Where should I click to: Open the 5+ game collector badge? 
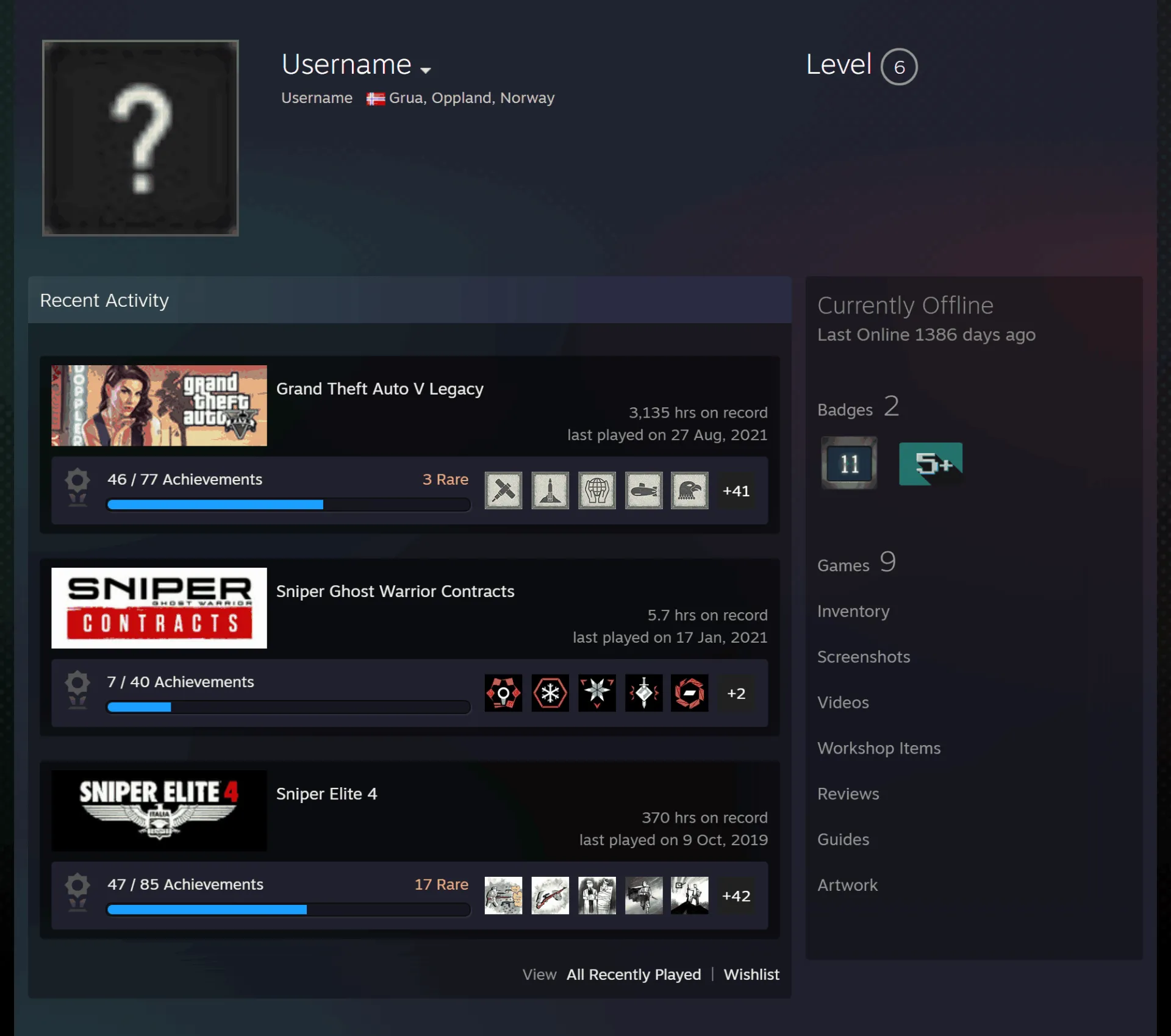[x=931, y=463]
